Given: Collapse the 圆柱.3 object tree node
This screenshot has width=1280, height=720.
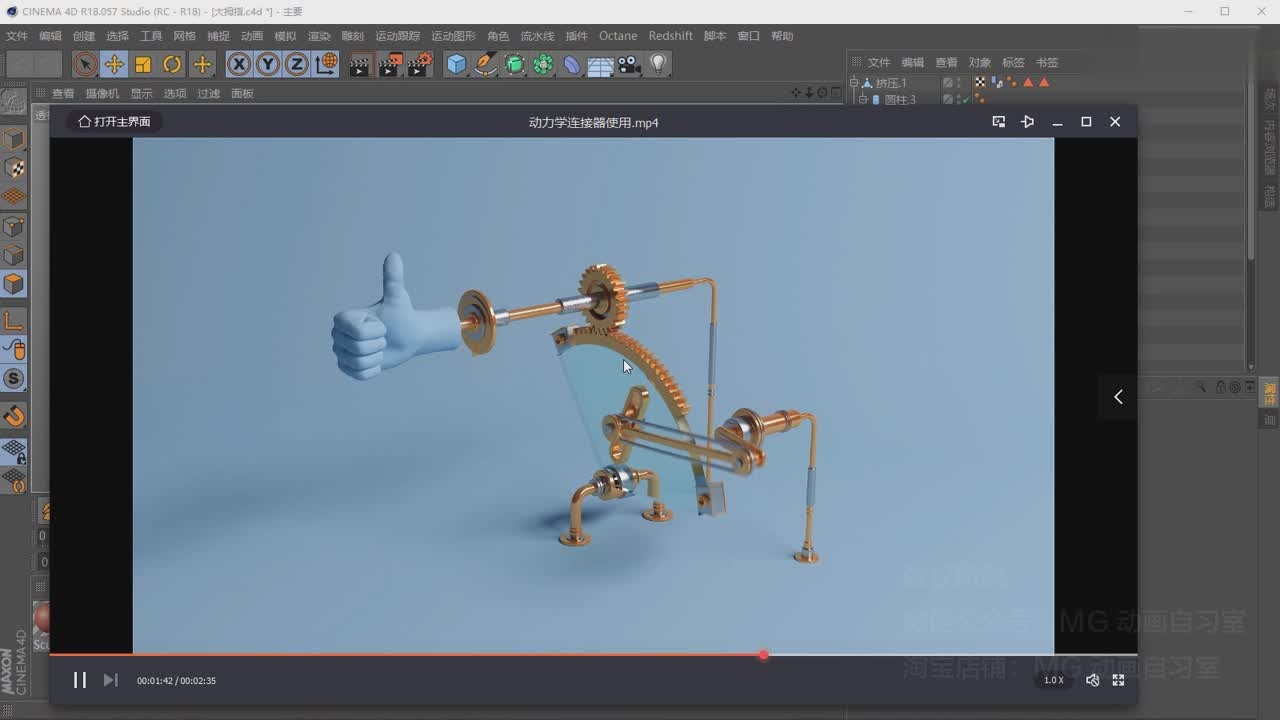Looking at the screenshot, I should 862,99.
